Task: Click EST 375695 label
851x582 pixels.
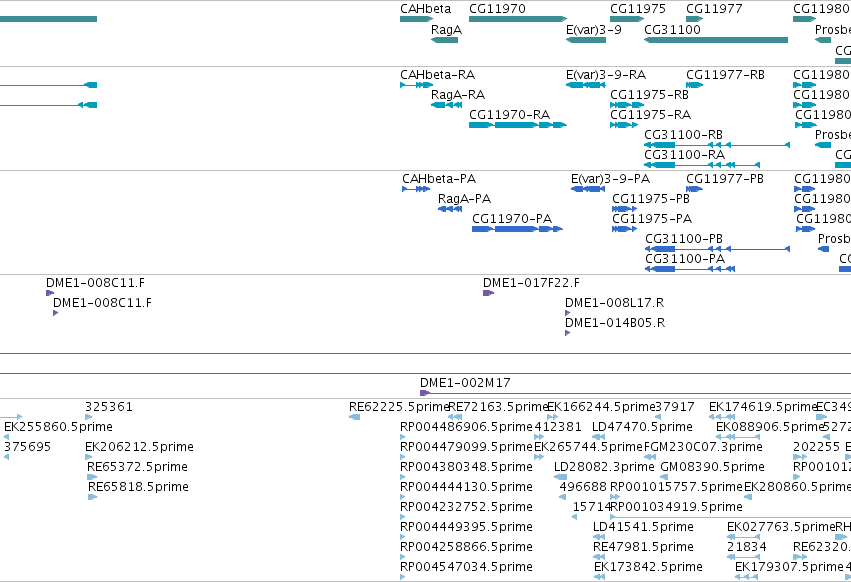Action: pos(27,447)
